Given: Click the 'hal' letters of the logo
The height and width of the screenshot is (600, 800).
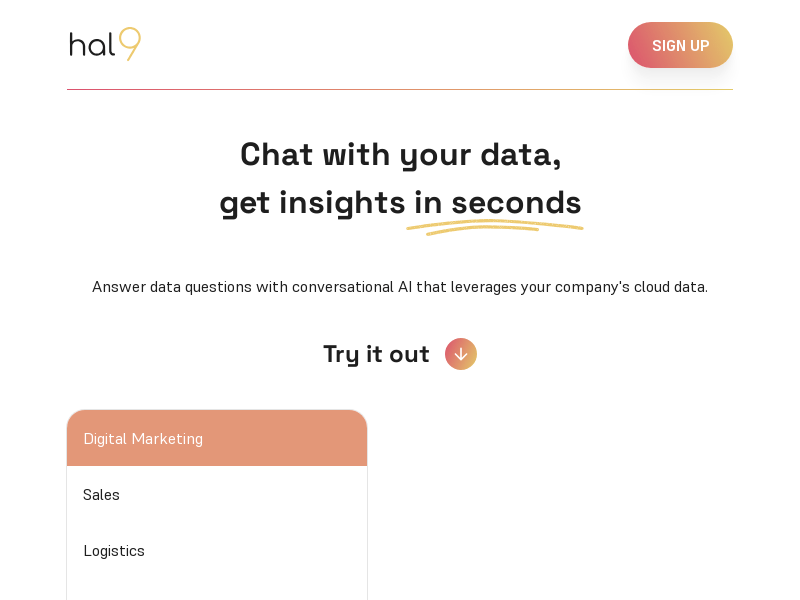Looking at the screenshot, I should coord(92,45).
